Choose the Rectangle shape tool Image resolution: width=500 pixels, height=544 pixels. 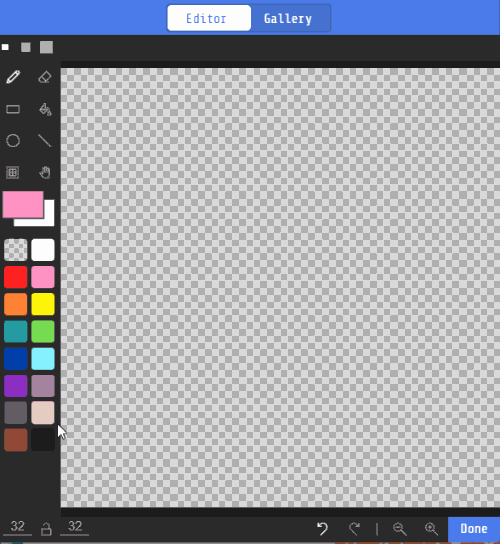coord(13,109)
